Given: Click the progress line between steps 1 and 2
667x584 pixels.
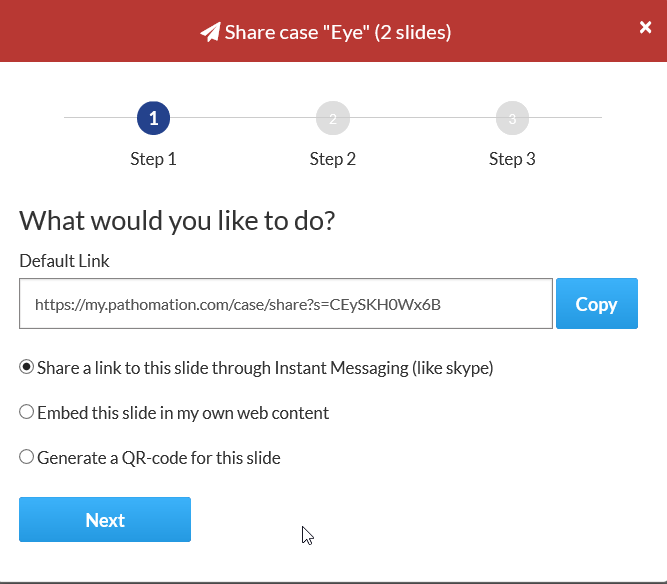Looking at the screenshot, I should tap(243, 119).
